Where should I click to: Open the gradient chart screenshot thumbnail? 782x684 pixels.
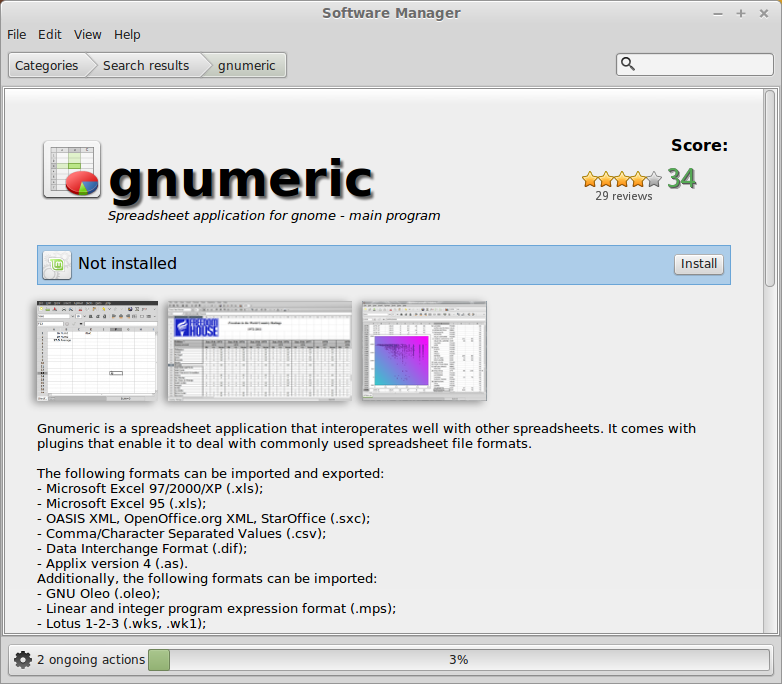424,351
